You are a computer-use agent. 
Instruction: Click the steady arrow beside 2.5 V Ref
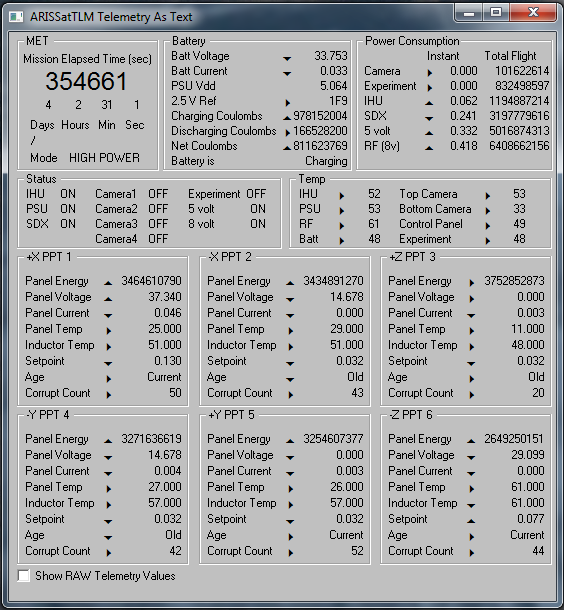tap(288, 103)
